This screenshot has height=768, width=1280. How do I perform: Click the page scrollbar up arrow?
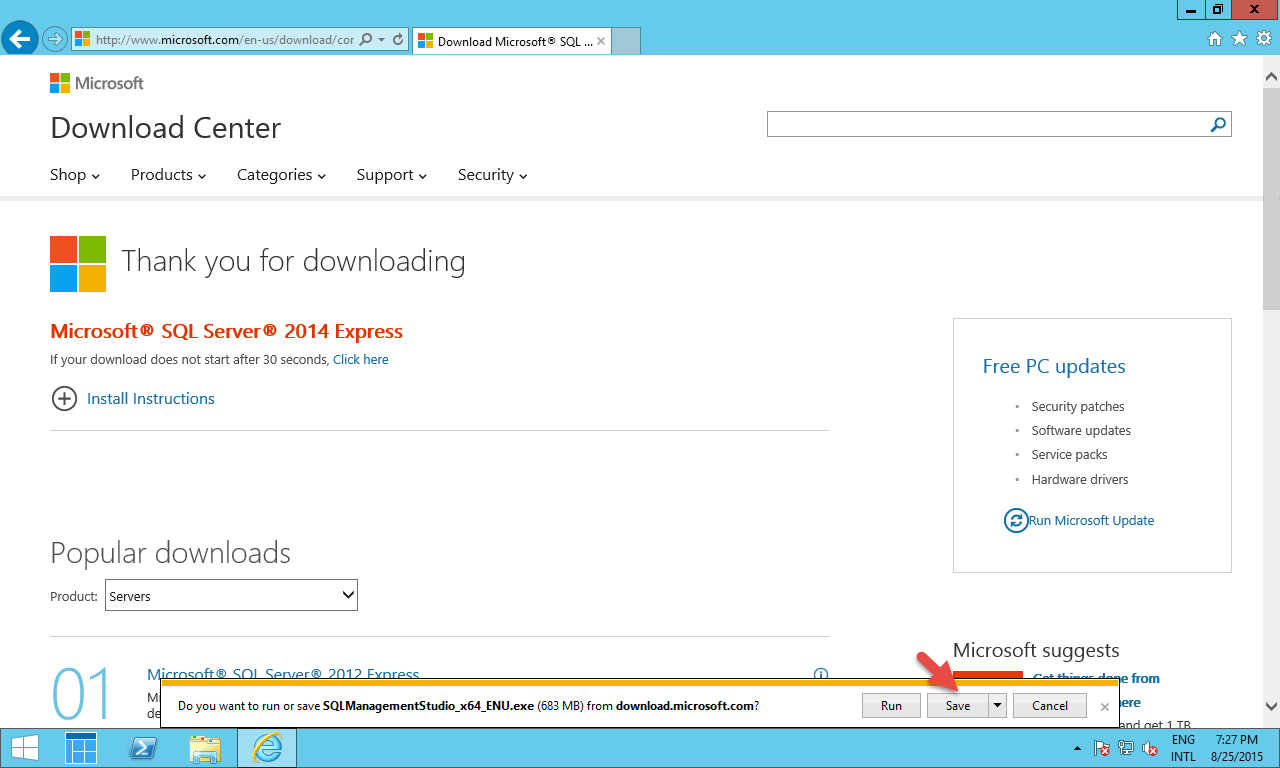(1272, 77)
